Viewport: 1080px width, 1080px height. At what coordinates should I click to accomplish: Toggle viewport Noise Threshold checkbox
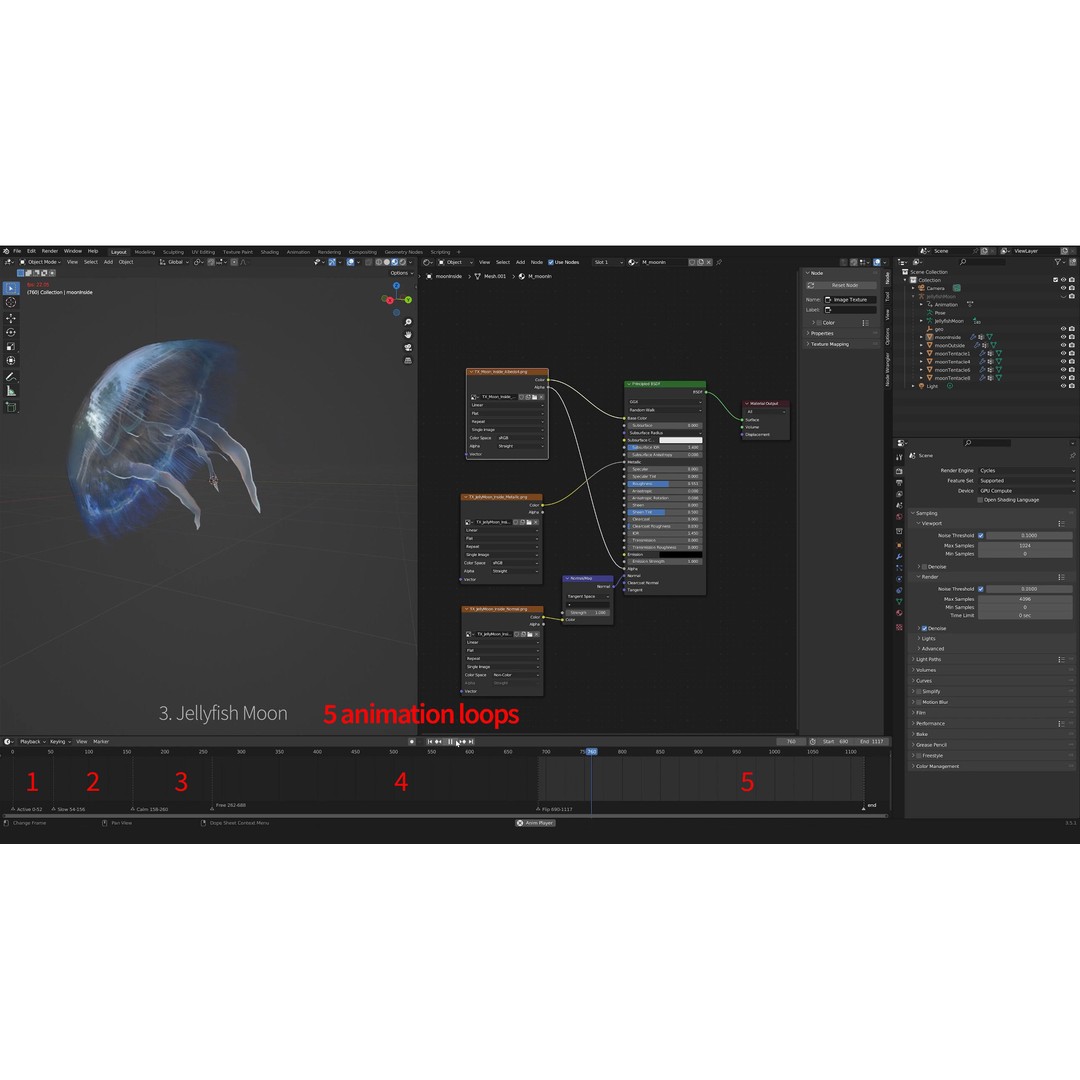pyautogui.click(x=981, y=535)
